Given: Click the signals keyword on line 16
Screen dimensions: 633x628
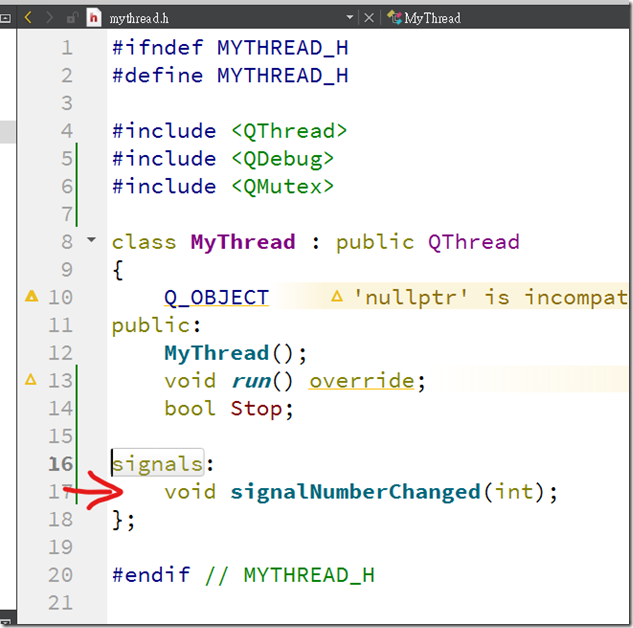Looking at the screenshot, I should [157, 464].
